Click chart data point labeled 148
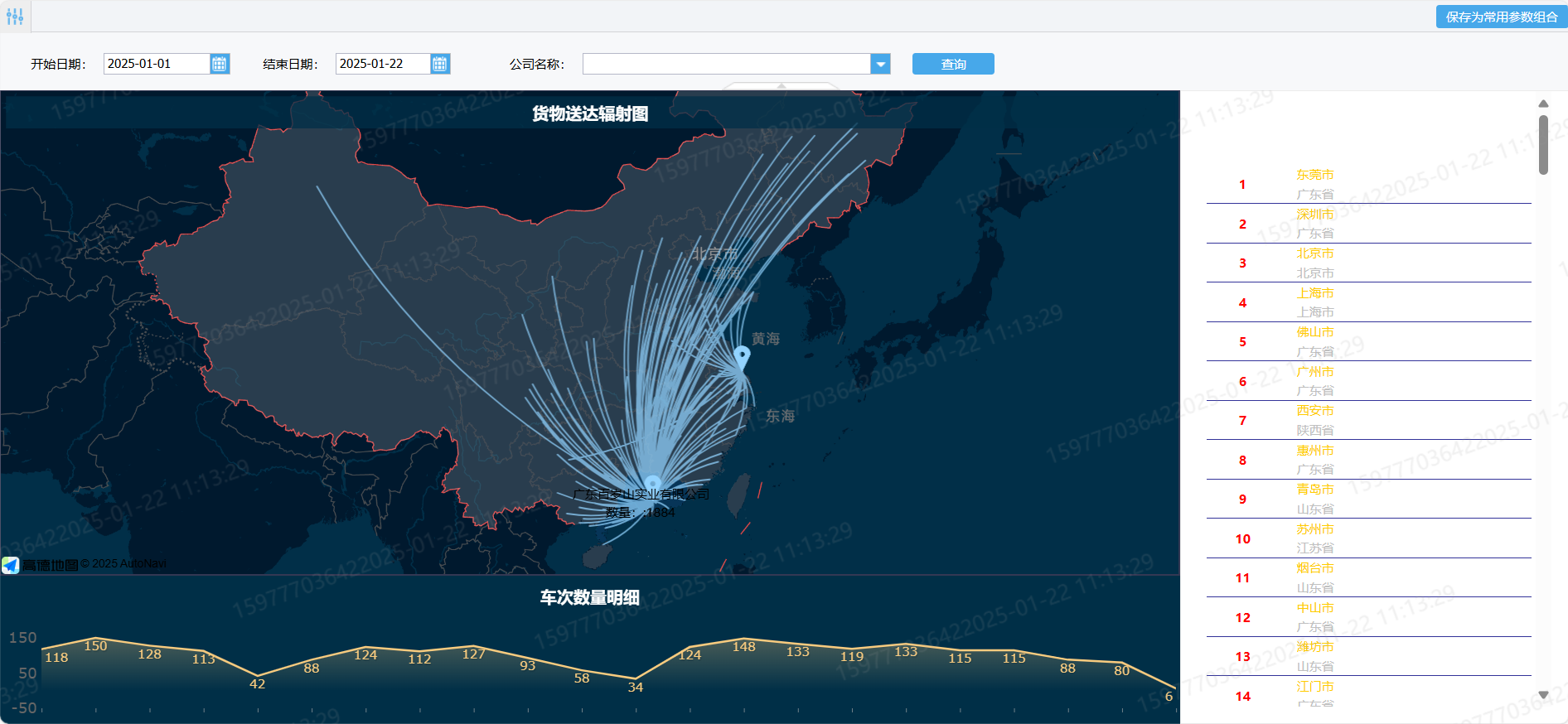This screenshot has height=724, width=1568. pos(743,647)
